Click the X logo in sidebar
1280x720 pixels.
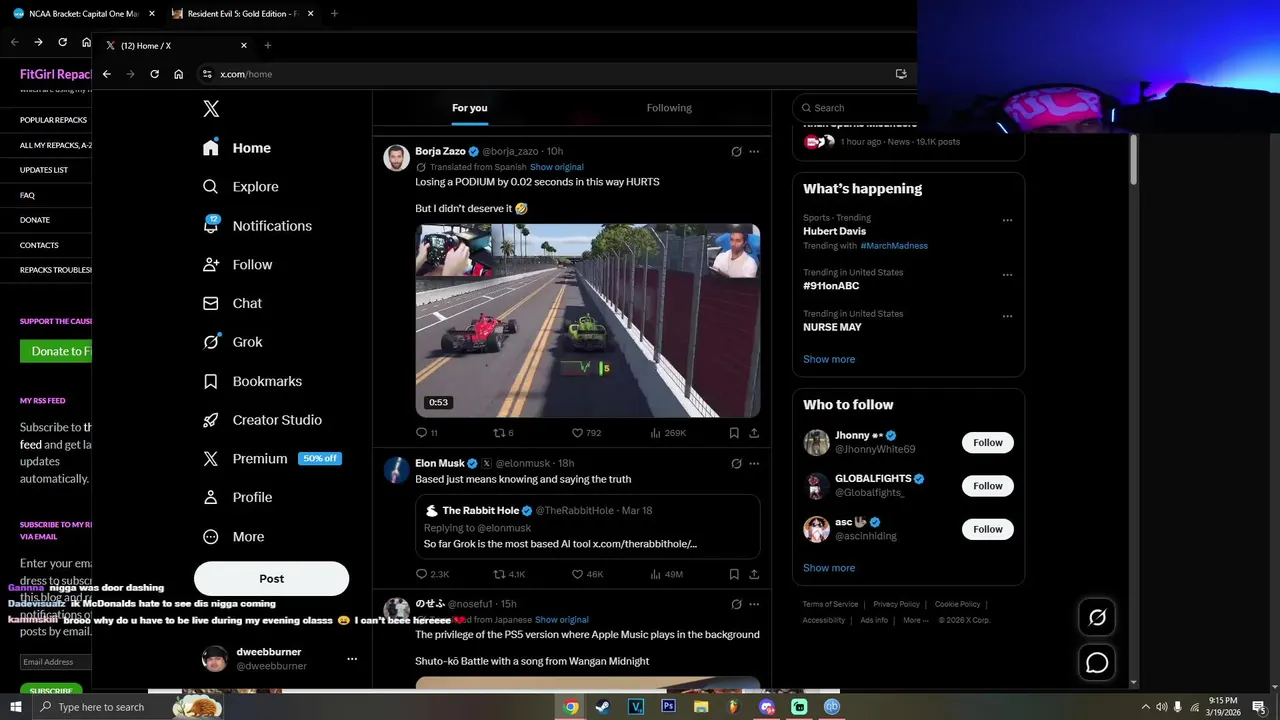(x=211, y=109)
